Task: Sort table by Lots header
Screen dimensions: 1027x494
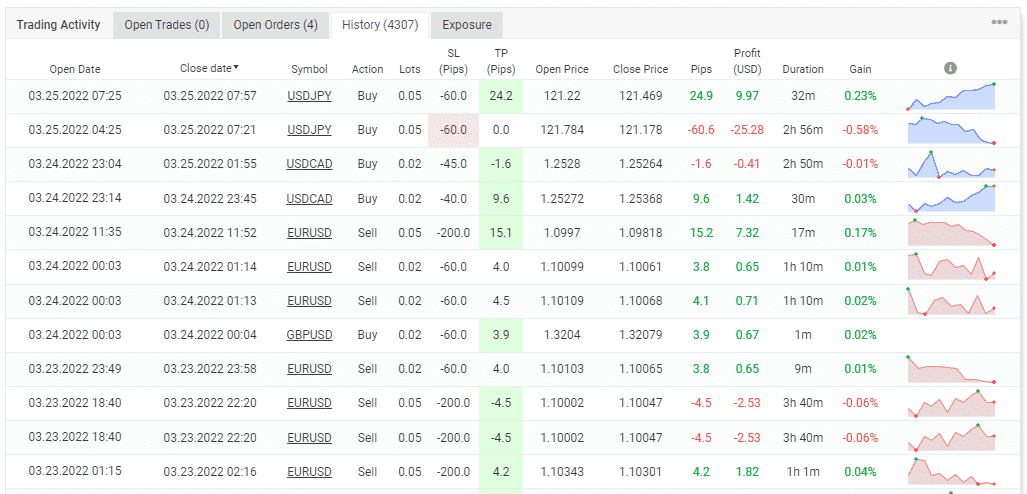Action: [410, 69]
